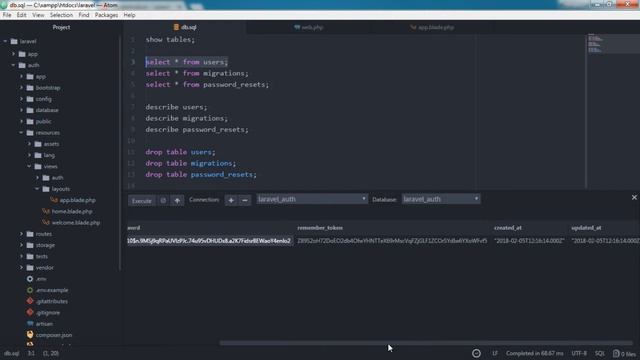Image resolution: width=640 pixels, height=360 pixels.
Task: Remove connection with the minus button
Action: coord(244,200)
